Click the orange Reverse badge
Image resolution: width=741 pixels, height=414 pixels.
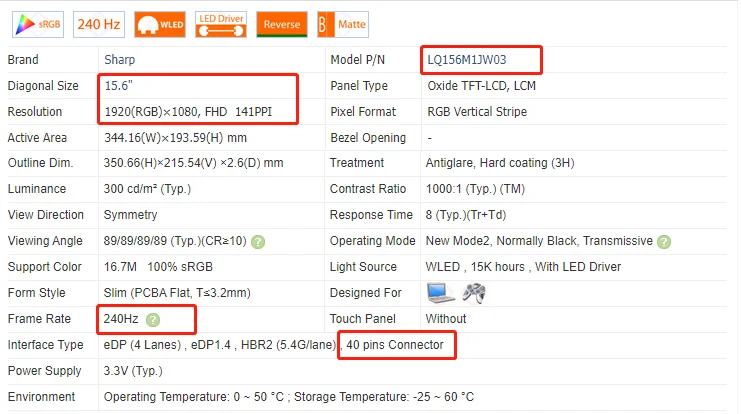(x=282, y=25)
